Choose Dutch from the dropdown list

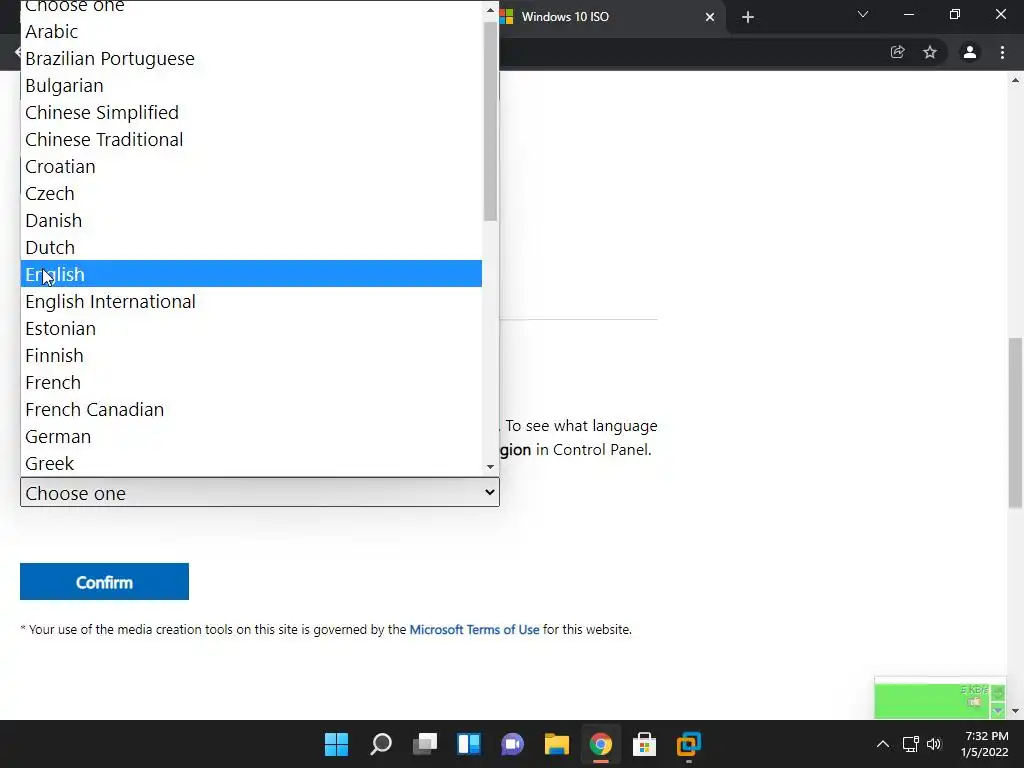click(251, 248)
